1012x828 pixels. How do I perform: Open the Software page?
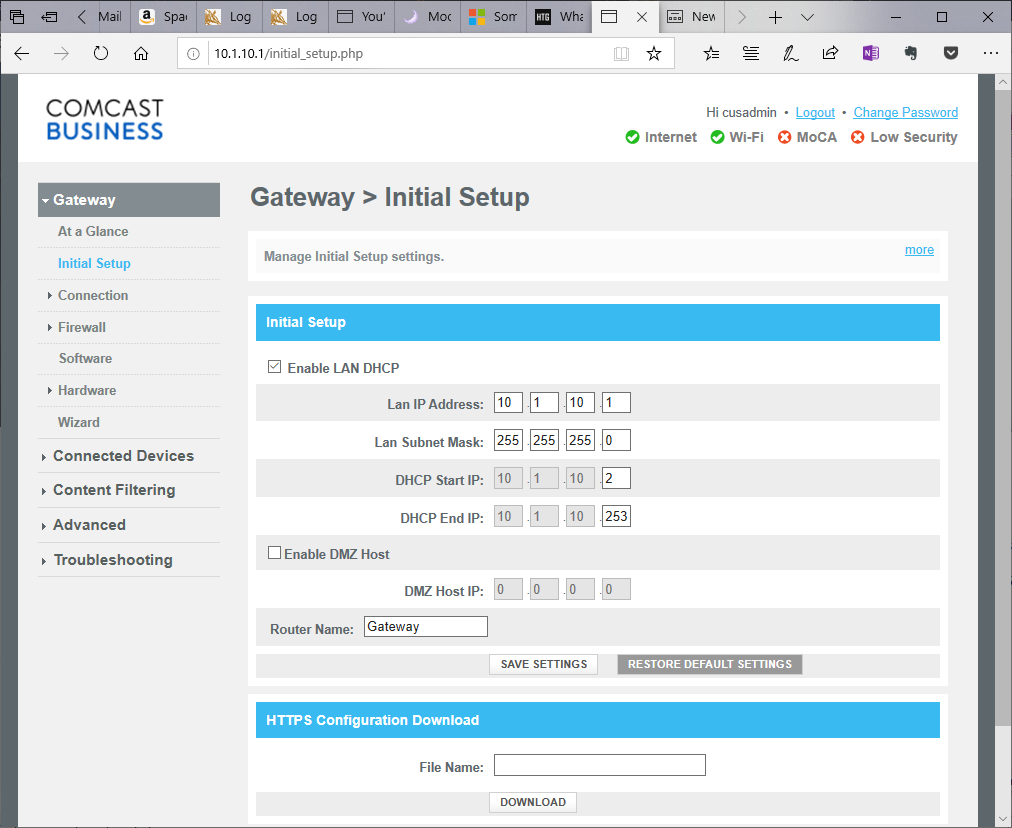[85, 358]
